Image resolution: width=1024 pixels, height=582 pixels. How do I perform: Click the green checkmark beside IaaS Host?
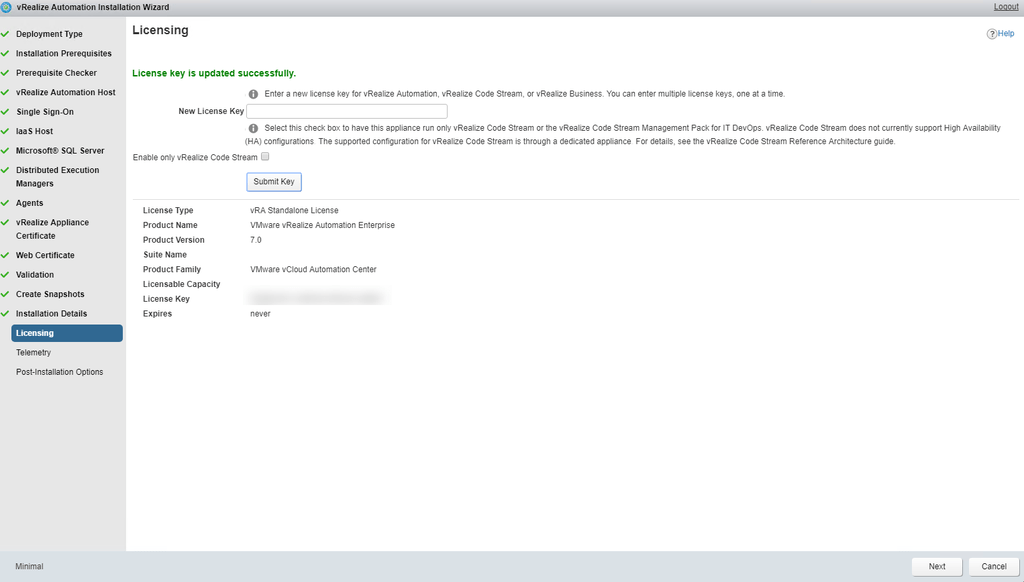(6, 131)
